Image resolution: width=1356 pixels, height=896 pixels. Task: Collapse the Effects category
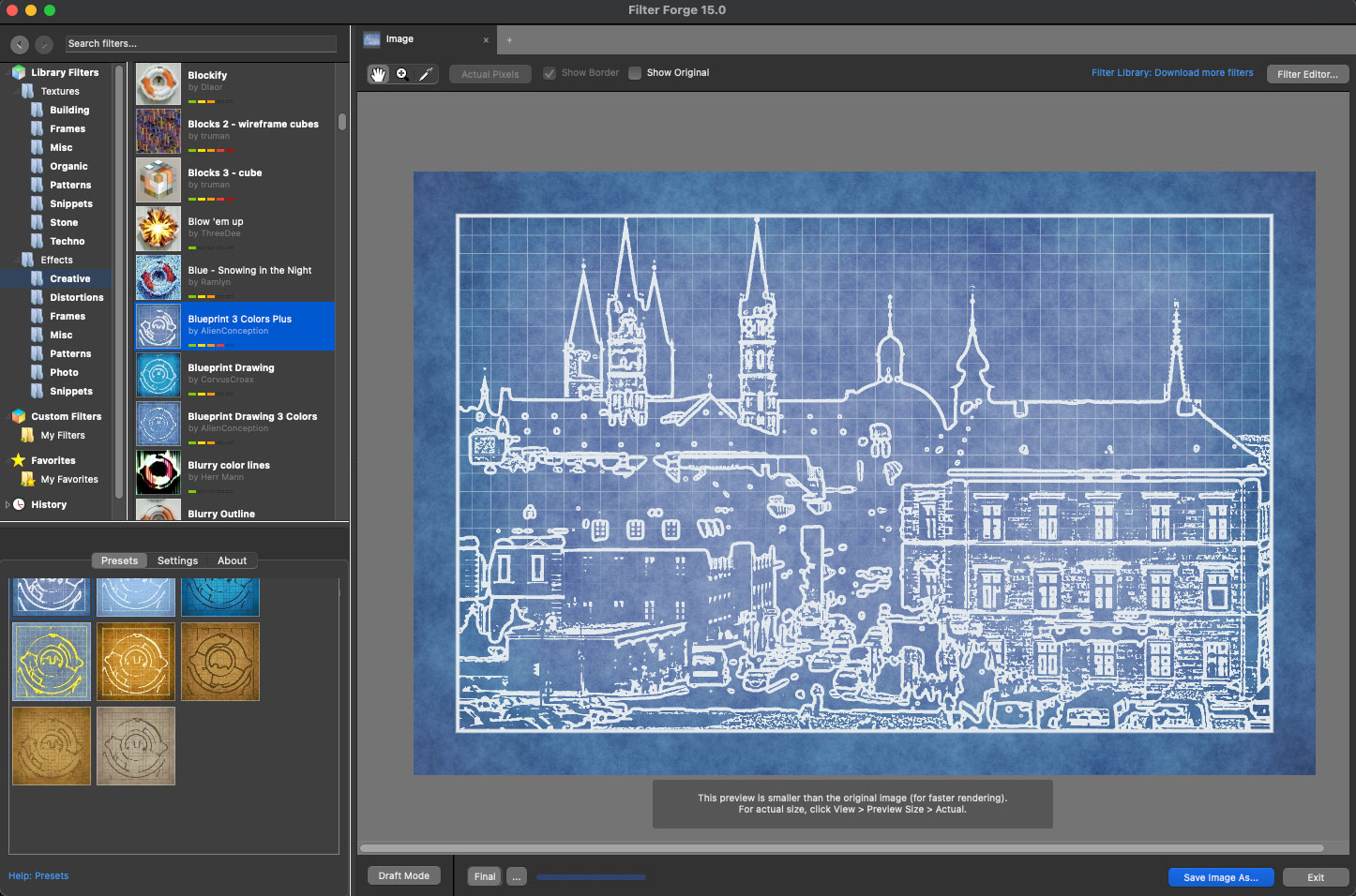click(x=16, y=260)
